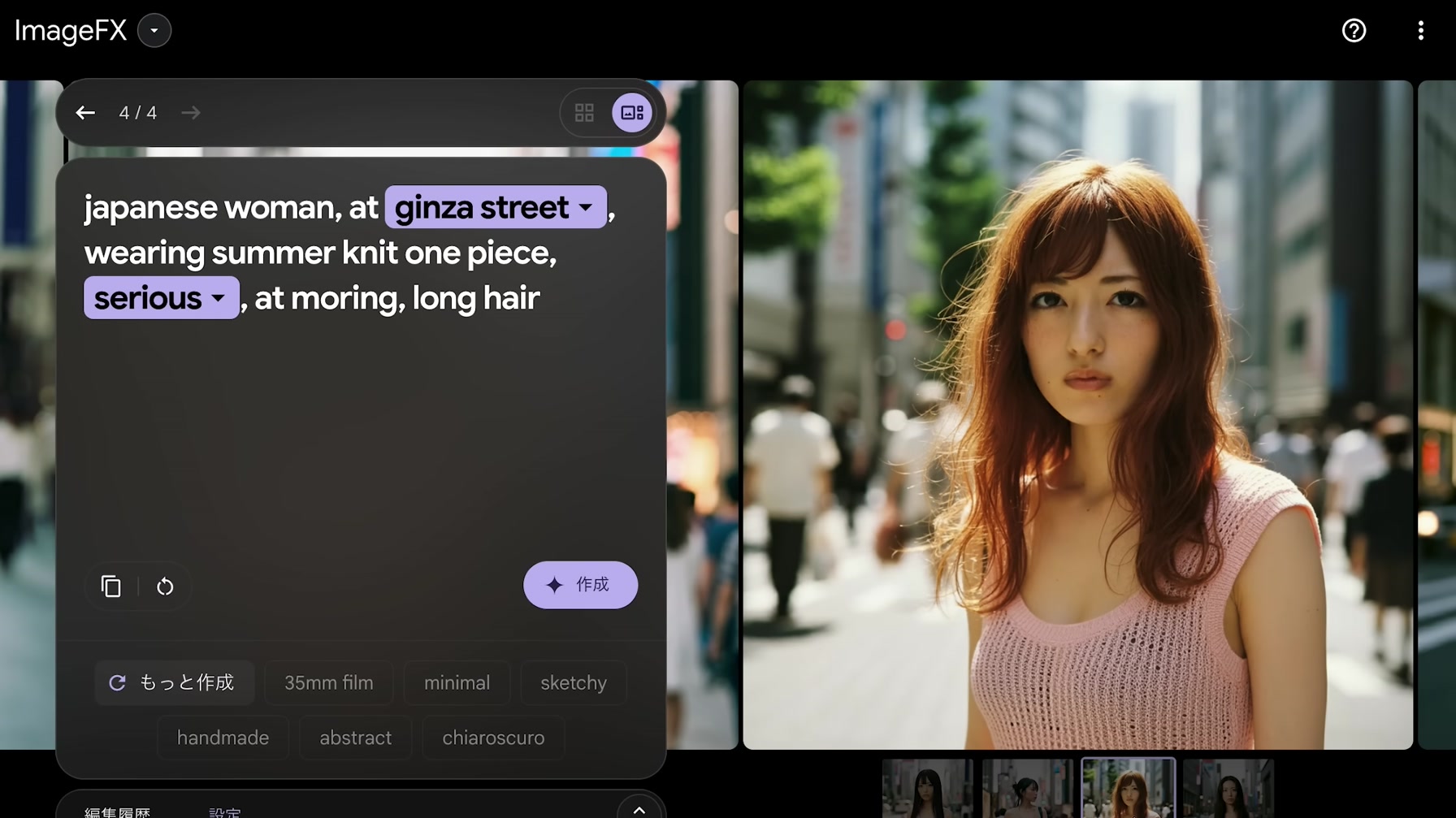The height and width of the screenshot is (818, 1456).
Task: Click the もっと作成 refresh button
Action: tap(175, 683)
